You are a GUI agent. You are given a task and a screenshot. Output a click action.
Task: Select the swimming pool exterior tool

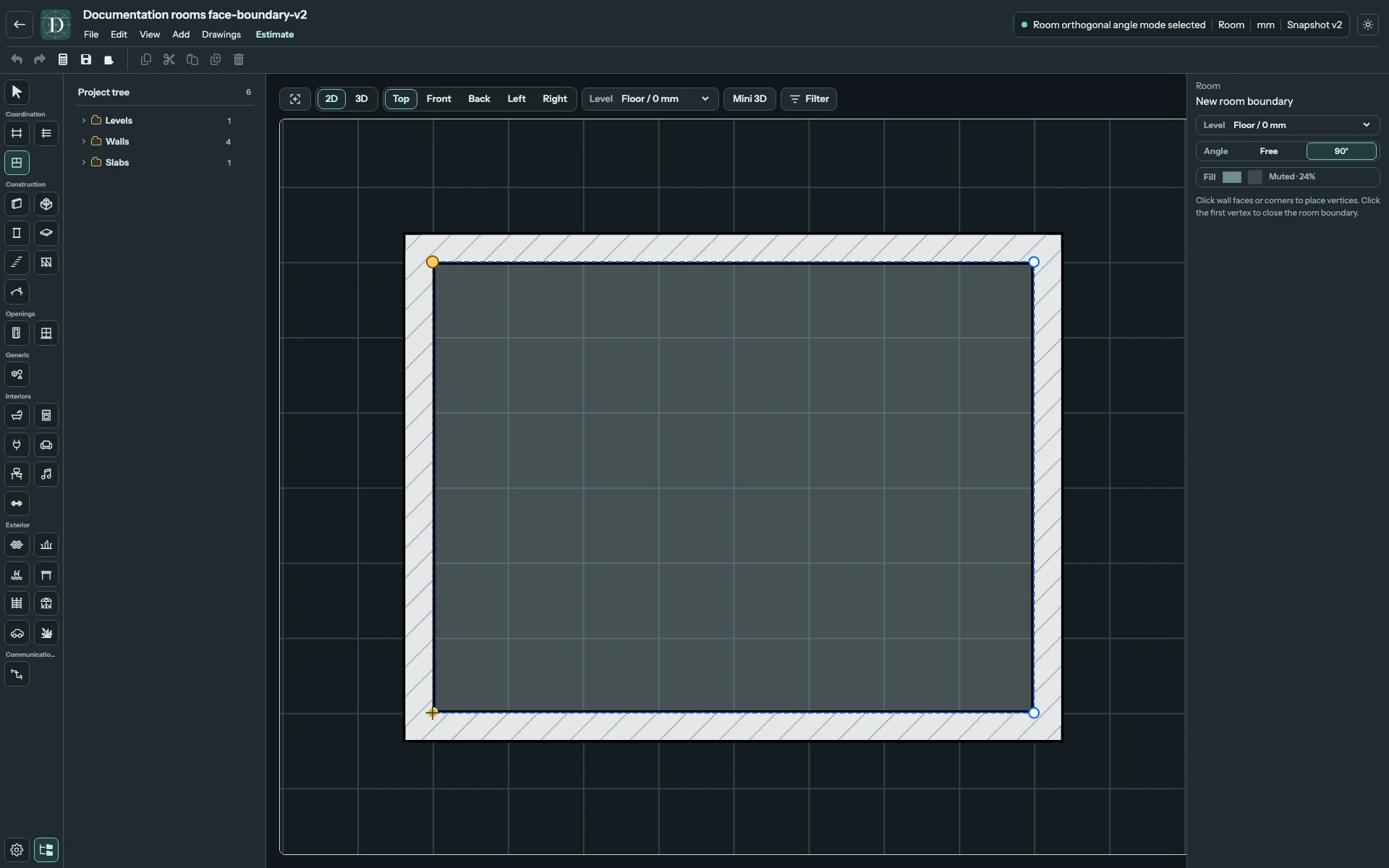coord(17,574)
